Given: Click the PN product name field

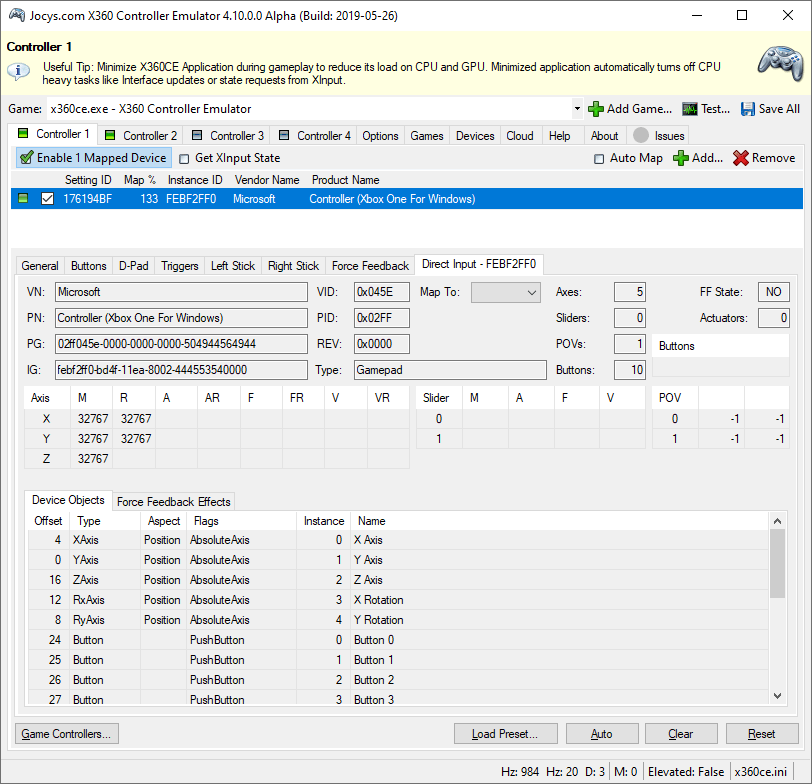Looking at the screenshot, I should (181, 318).
